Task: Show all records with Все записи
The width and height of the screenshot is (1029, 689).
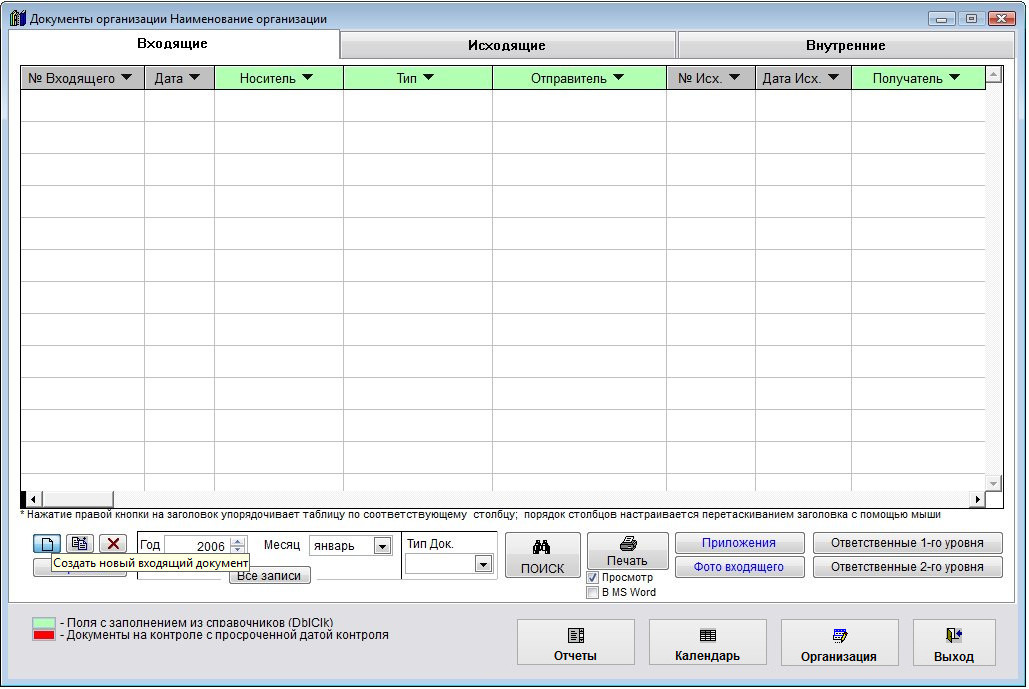Action: pyautogui.click(x=269, y=575)
